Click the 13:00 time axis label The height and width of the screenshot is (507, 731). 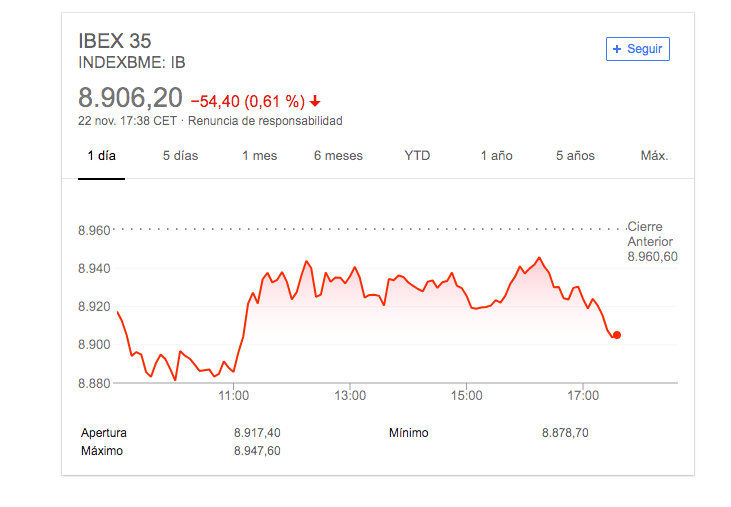350,396
